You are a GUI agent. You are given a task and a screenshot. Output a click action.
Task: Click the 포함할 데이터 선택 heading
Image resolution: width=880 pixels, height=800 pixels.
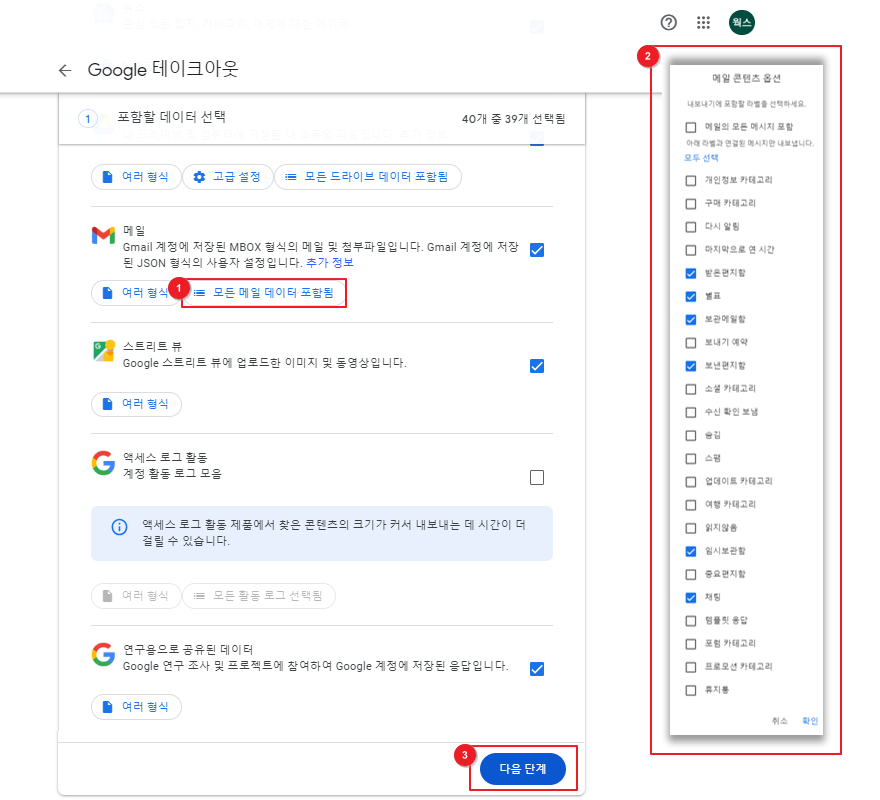coord(171,117)
